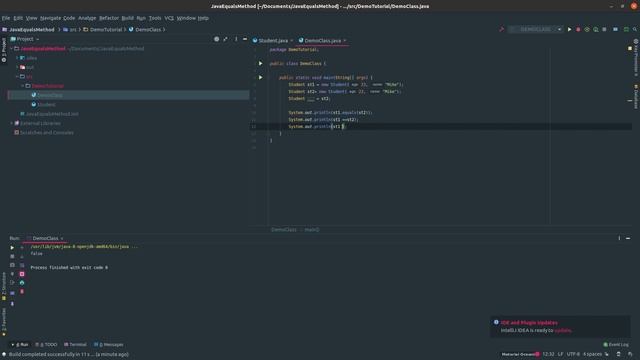Select DemoClass file in project tree
The image size is (640, 360).
pyautogui.click(x=50, y=95)
